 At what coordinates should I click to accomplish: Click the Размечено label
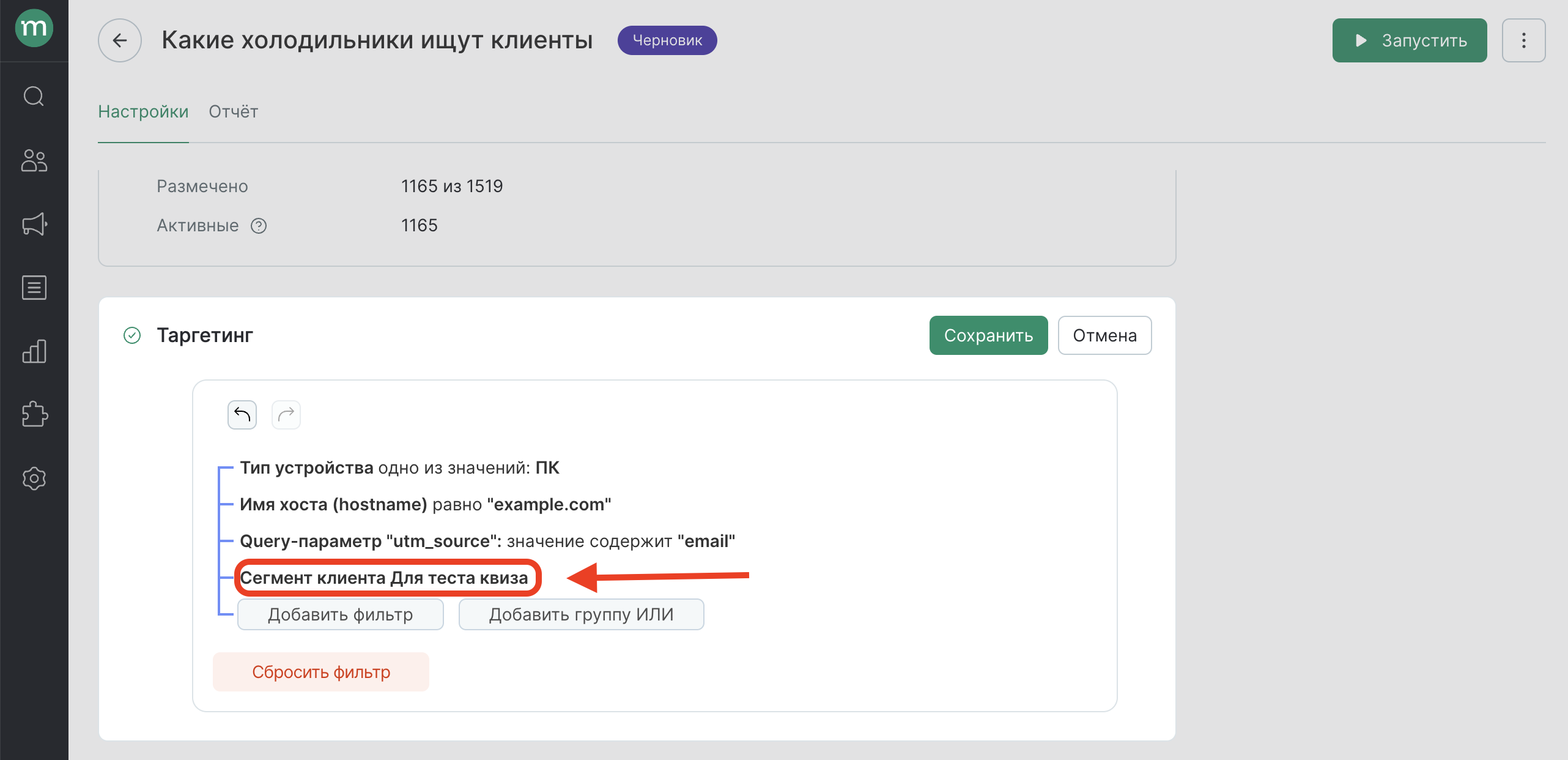pyautogui.click(x=202, y=186)
